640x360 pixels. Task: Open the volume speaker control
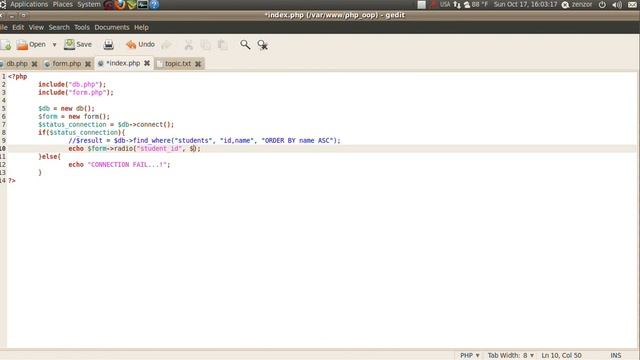click(x=617, y=4)
